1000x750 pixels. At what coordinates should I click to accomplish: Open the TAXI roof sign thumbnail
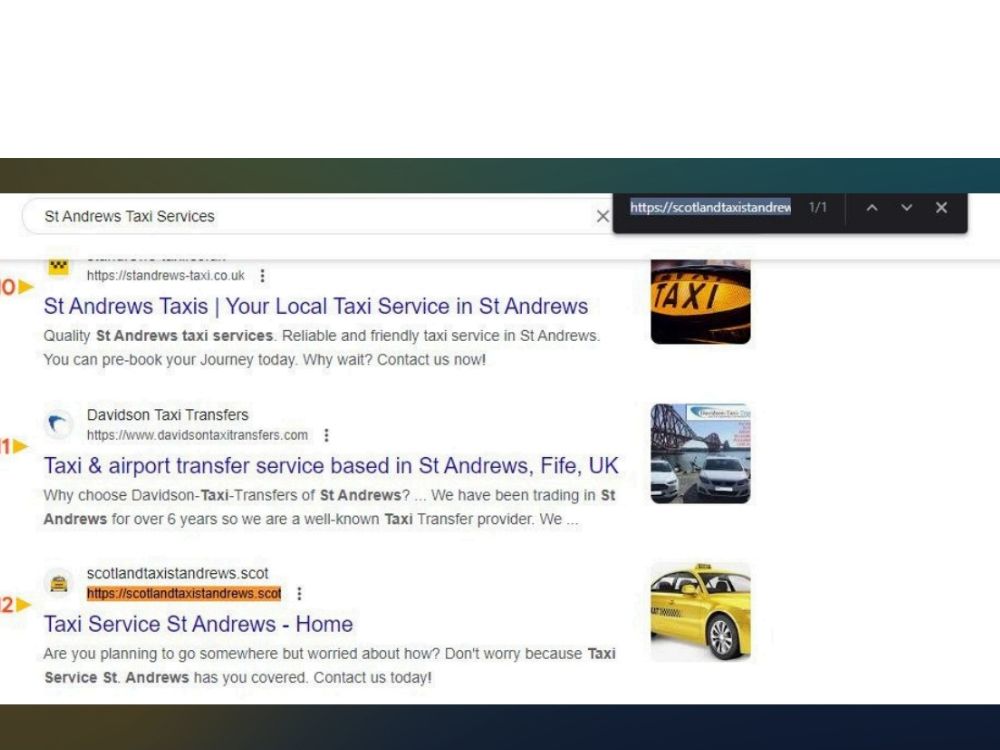coord(700,302)
